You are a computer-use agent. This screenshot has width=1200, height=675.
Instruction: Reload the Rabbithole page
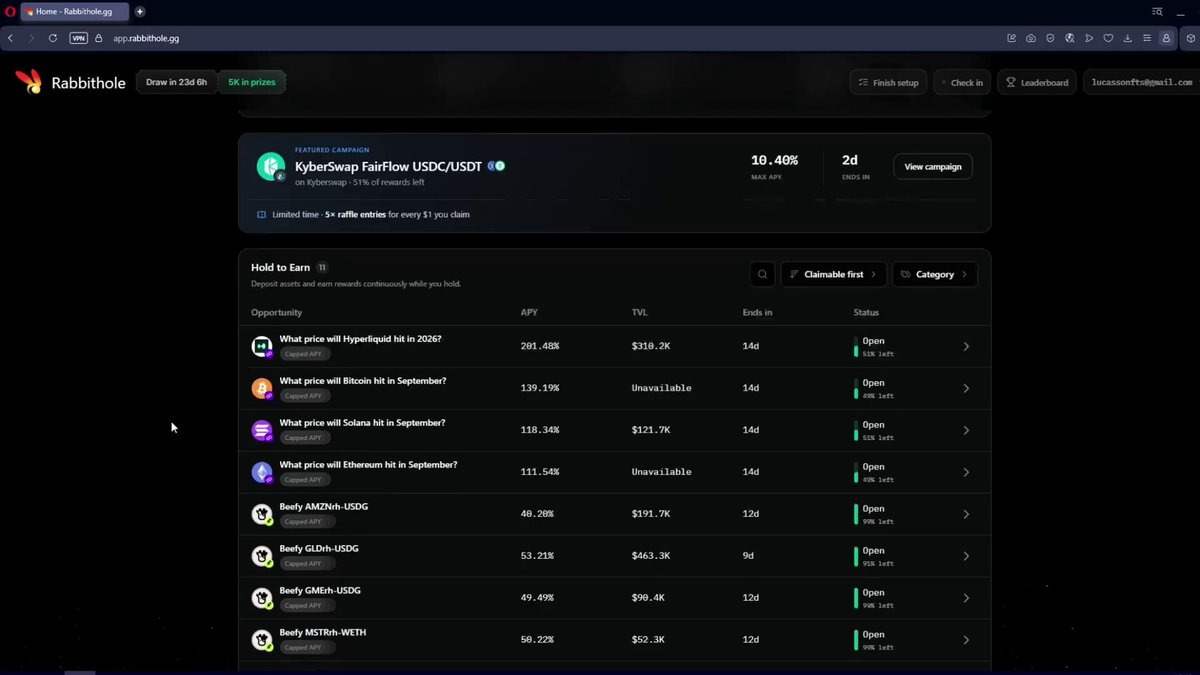point(53,38)
